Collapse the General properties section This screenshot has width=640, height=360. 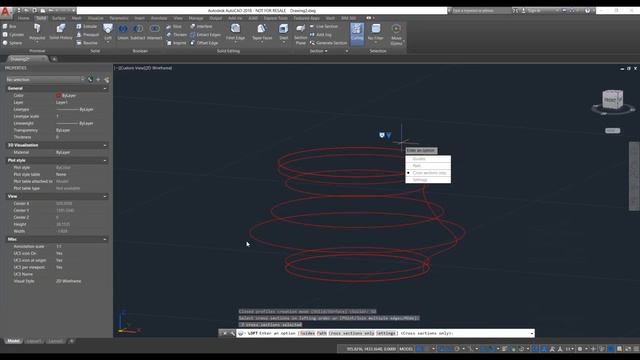coord(105,89)
